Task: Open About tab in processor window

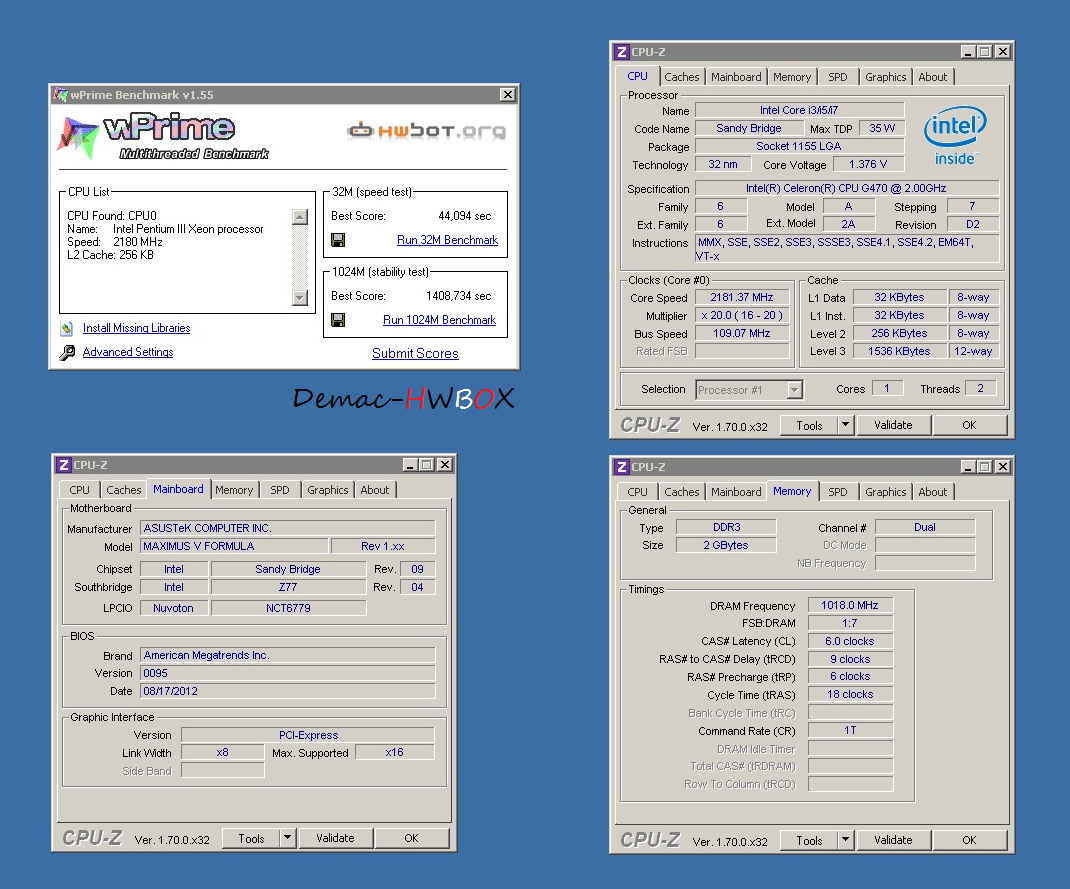Action: 932,77
